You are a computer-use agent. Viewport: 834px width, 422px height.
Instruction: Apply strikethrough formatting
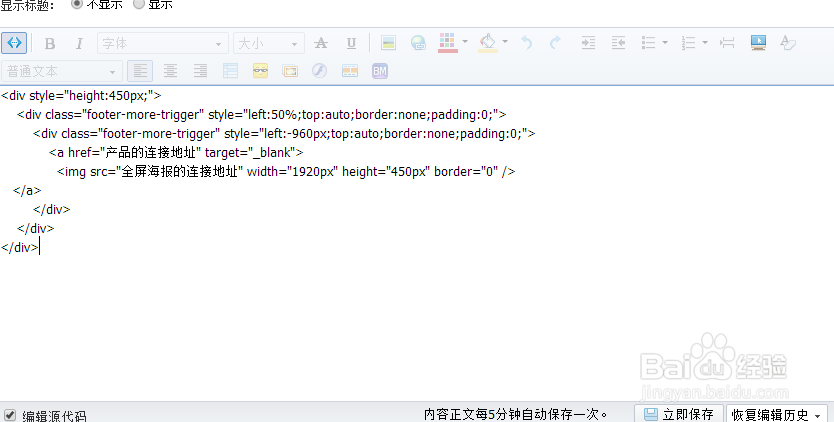(321, 43)
